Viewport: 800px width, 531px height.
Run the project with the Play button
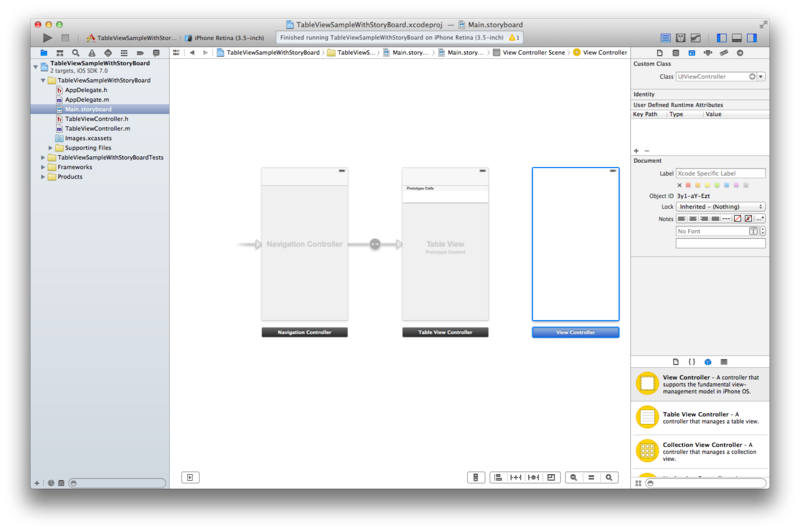tap(47, 38)
